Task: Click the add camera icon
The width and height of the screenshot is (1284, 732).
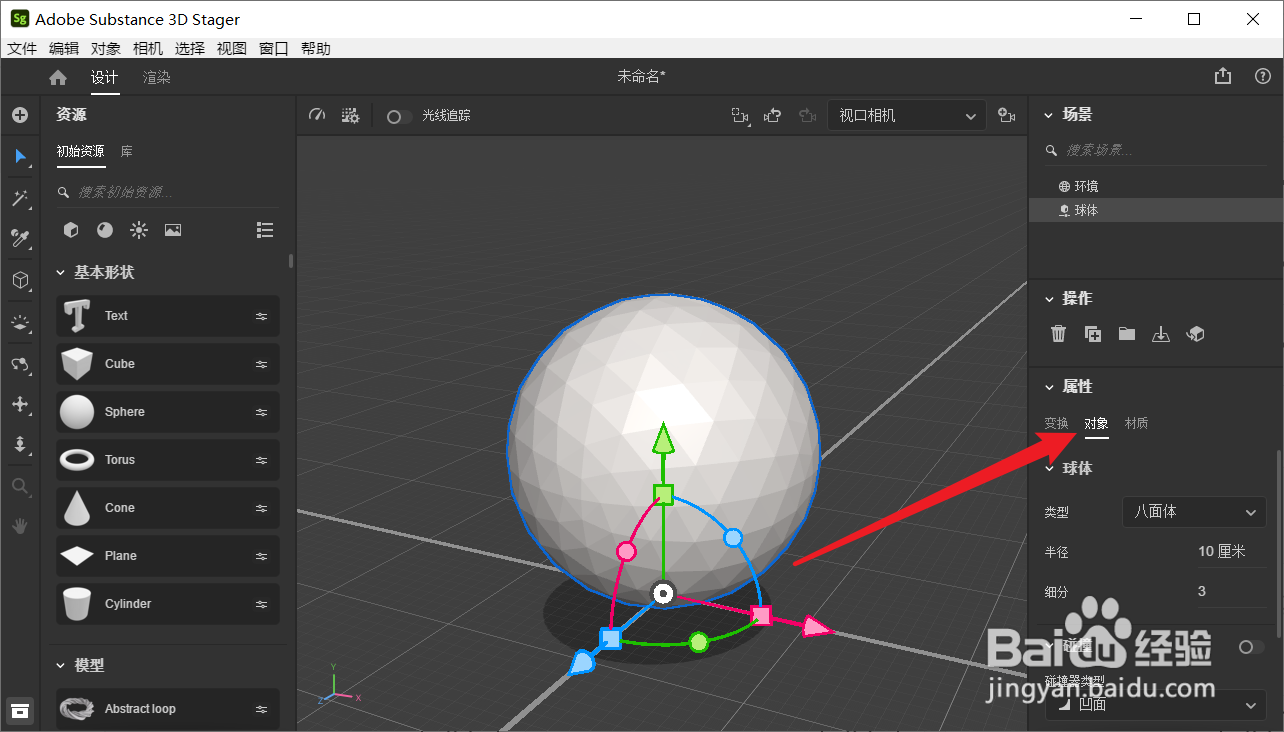Action: click(x=1007, y=116)
